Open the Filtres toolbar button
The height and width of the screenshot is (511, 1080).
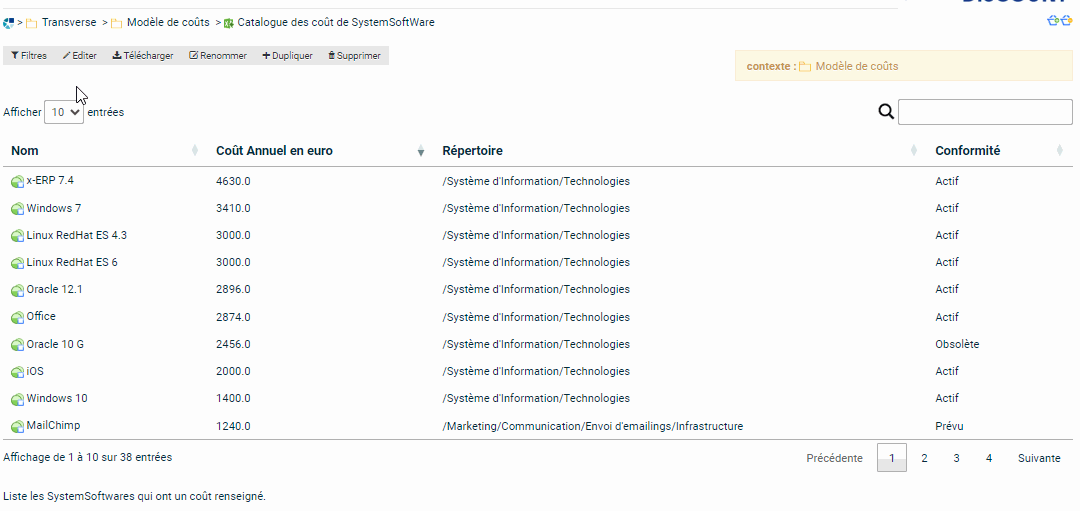(x=29, y=56)
